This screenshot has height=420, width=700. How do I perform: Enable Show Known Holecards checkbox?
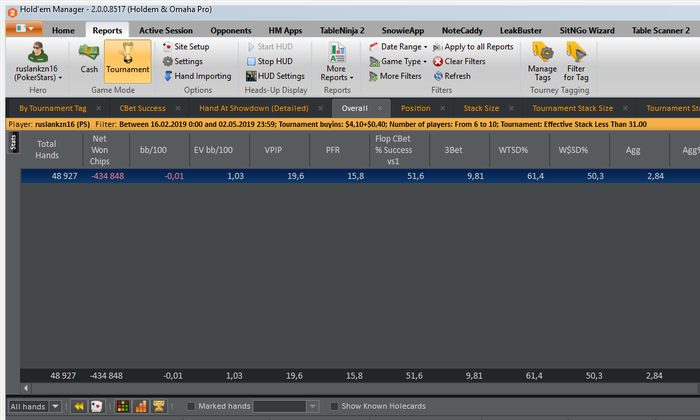(333, 406)
